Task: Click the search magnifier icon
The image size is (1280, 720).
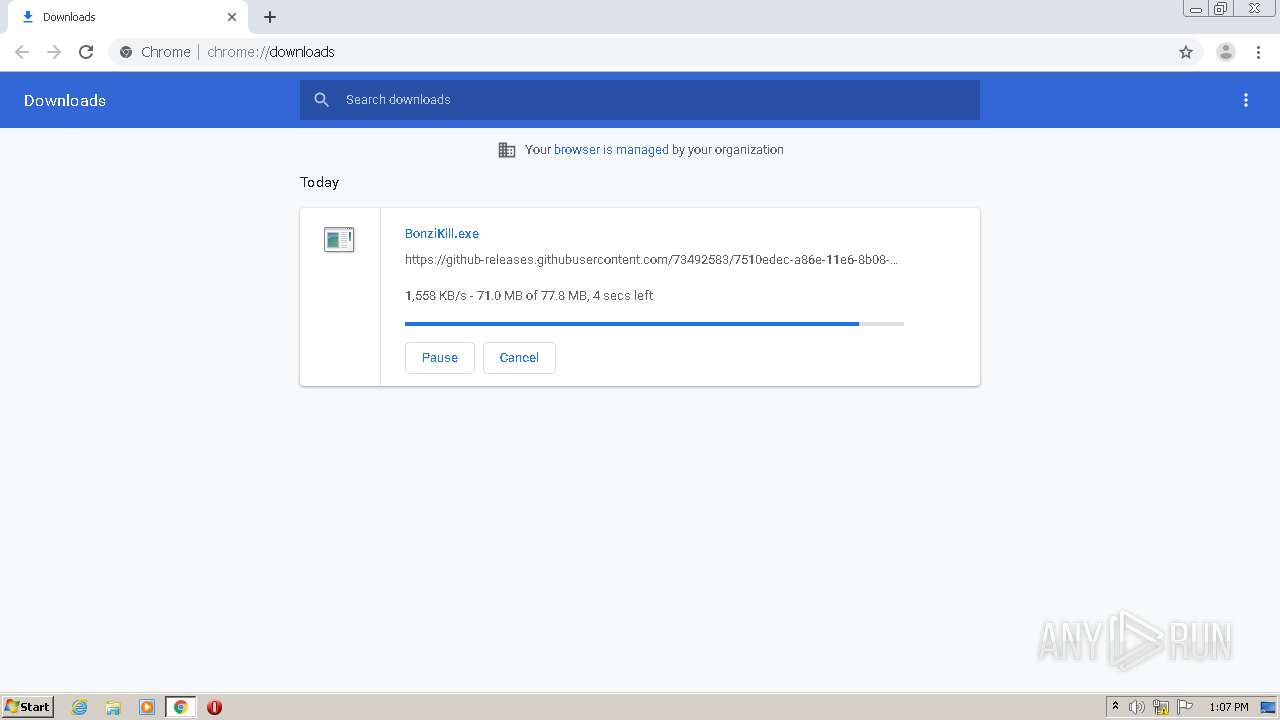Action: click(x=321, y=100)
